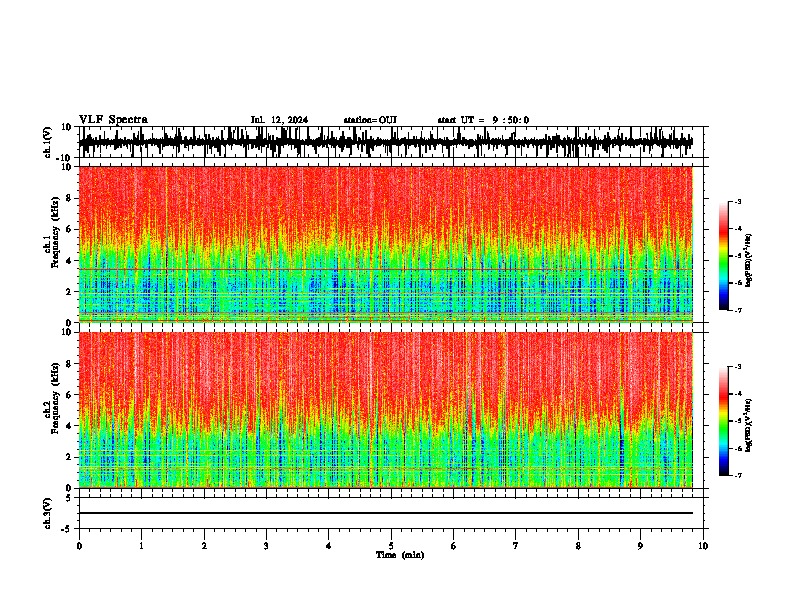The height and width of the screenshot is (612, 792).
Task: Click the flat ch.3 voltage trace line
Action: 385,513
